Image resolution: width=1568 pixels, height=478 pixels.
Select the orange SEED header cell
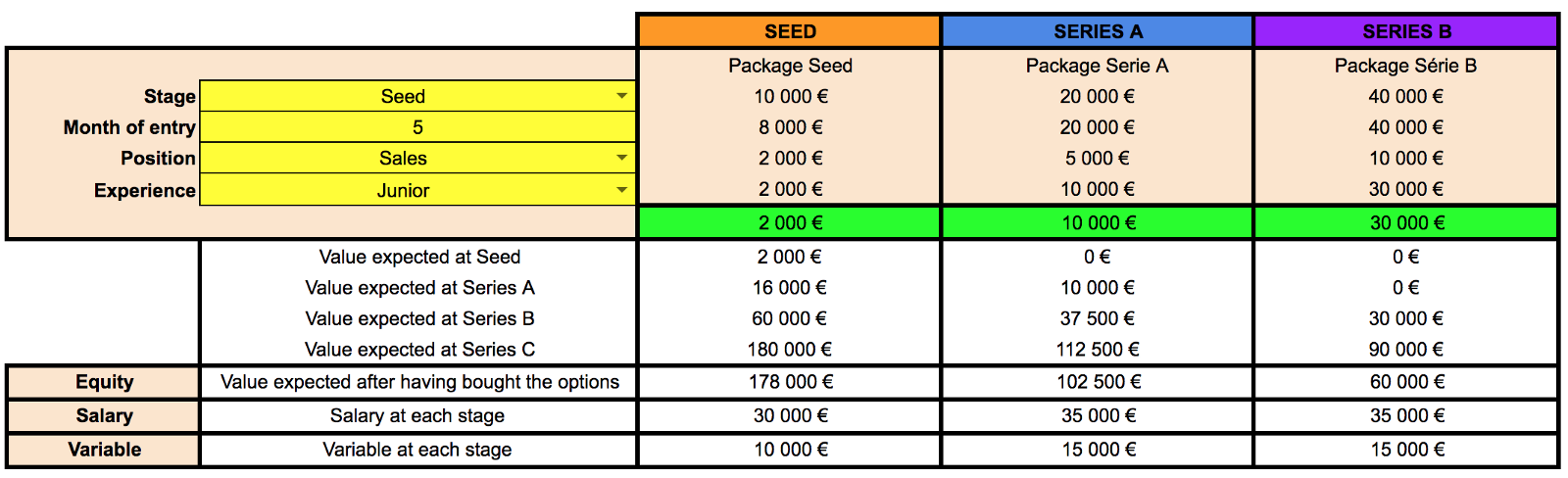pyautogui.click(x=790, y=31)
